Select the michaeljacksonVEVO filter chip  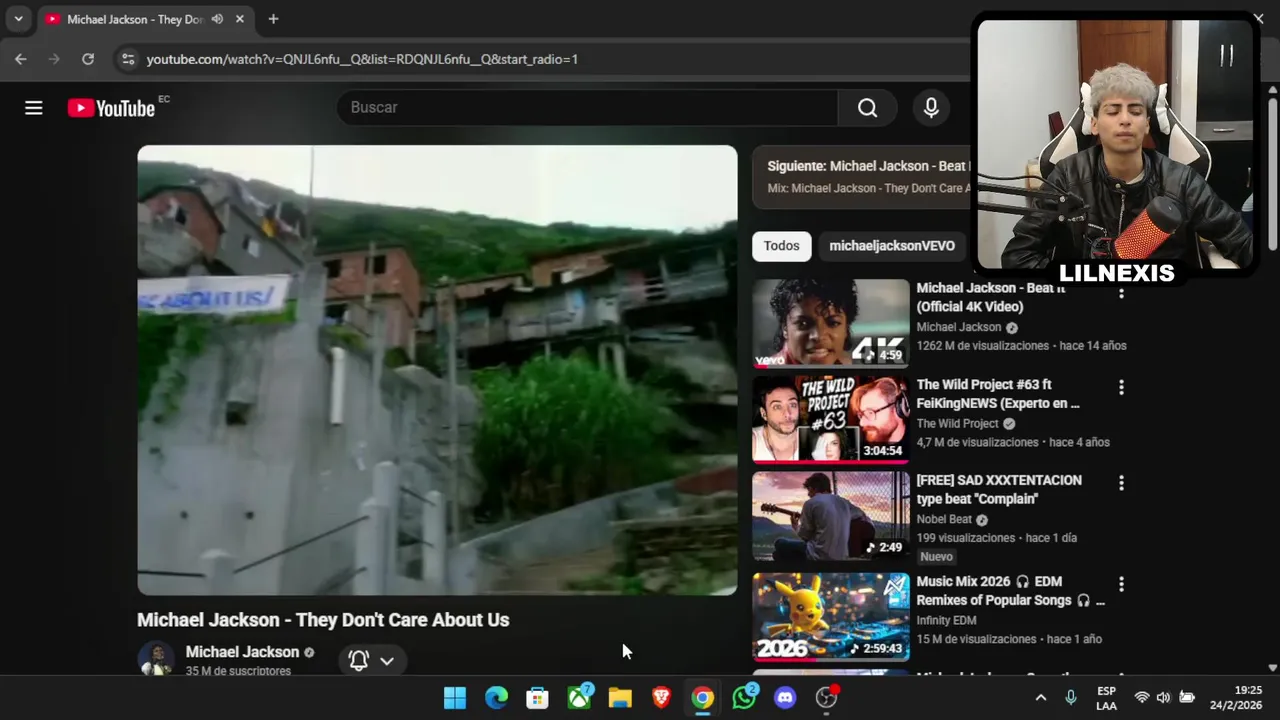892,246
